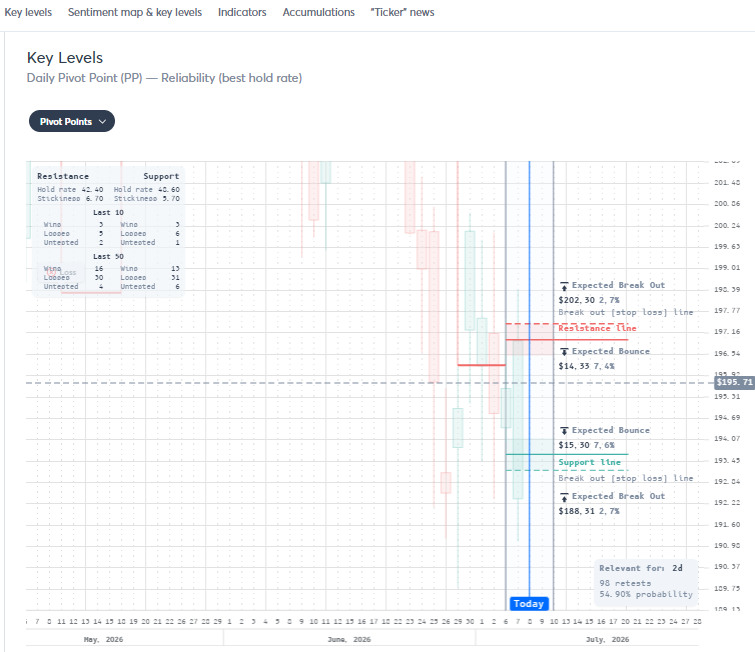
Task: Click the Support "Stickiness 5.70" value
Action: point(147,198)
